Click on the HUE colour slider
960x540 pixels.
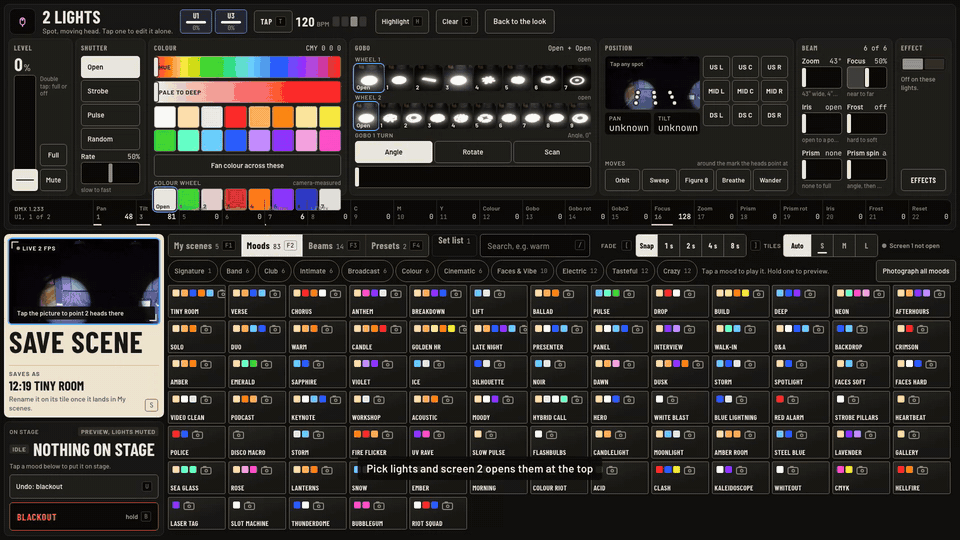click(247, 67)
